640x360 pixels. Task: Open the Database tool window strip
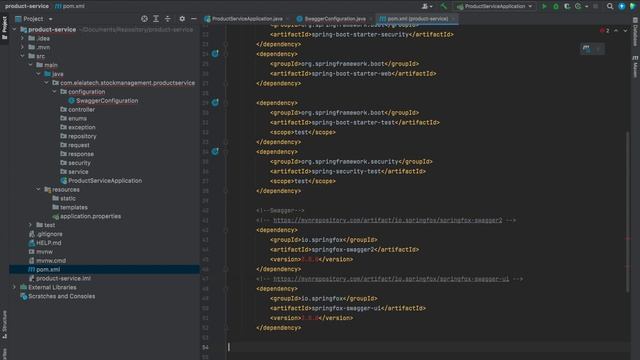point(635,33)
